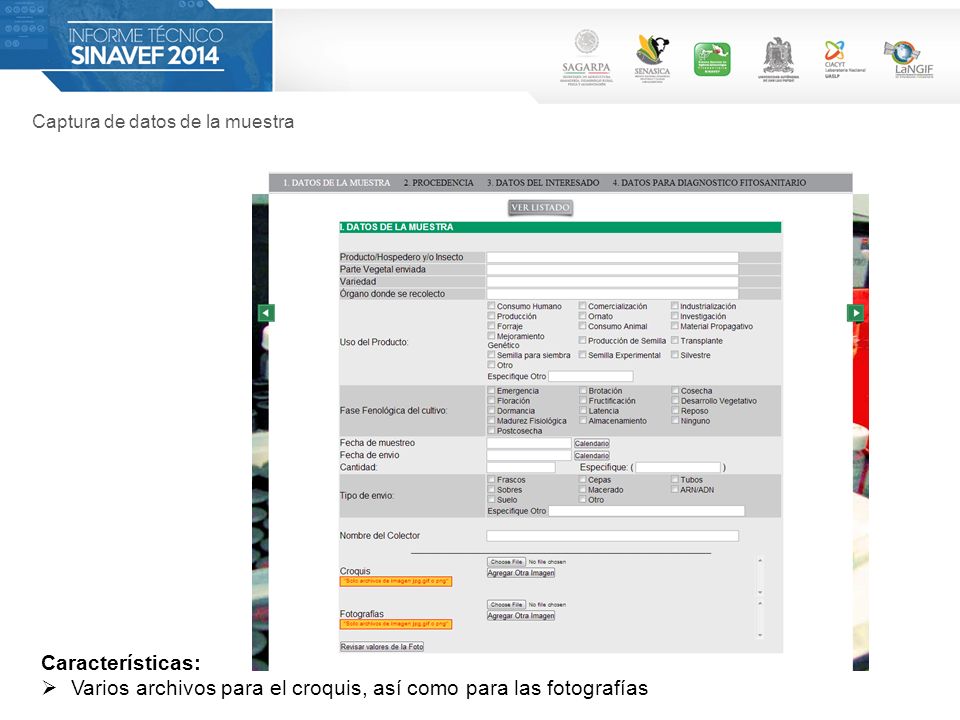Open 3. Datos del Interesado tab

click(x=543, y=182)
